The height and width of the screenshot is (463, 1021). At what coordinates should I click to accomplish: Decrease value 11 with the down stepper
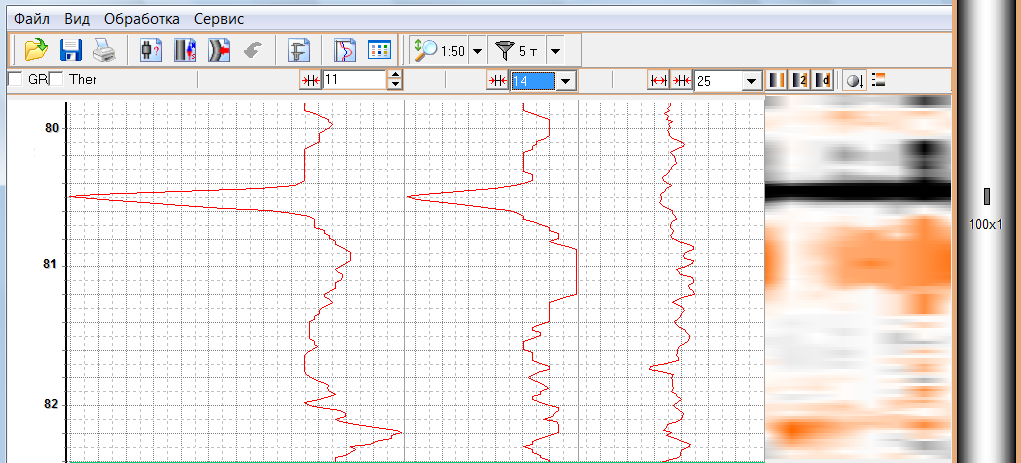coord(395,85)
